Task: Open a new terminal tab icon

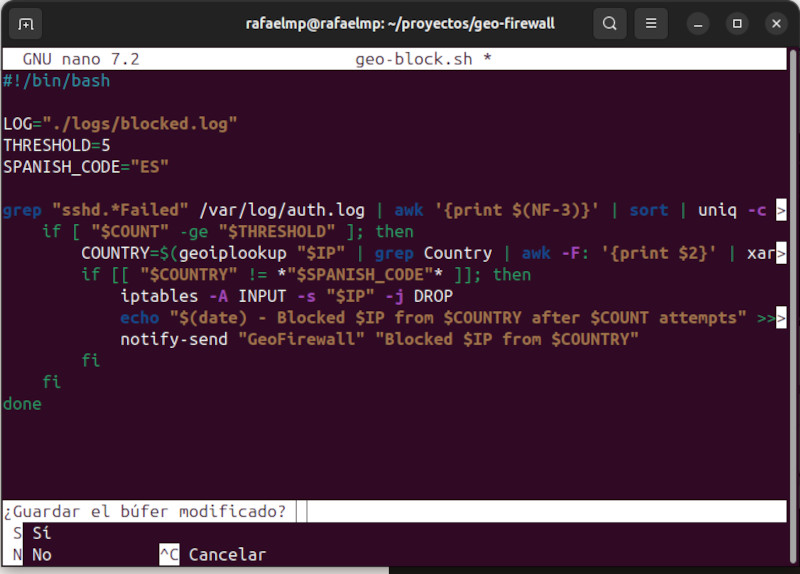Action: click(26, 24)
